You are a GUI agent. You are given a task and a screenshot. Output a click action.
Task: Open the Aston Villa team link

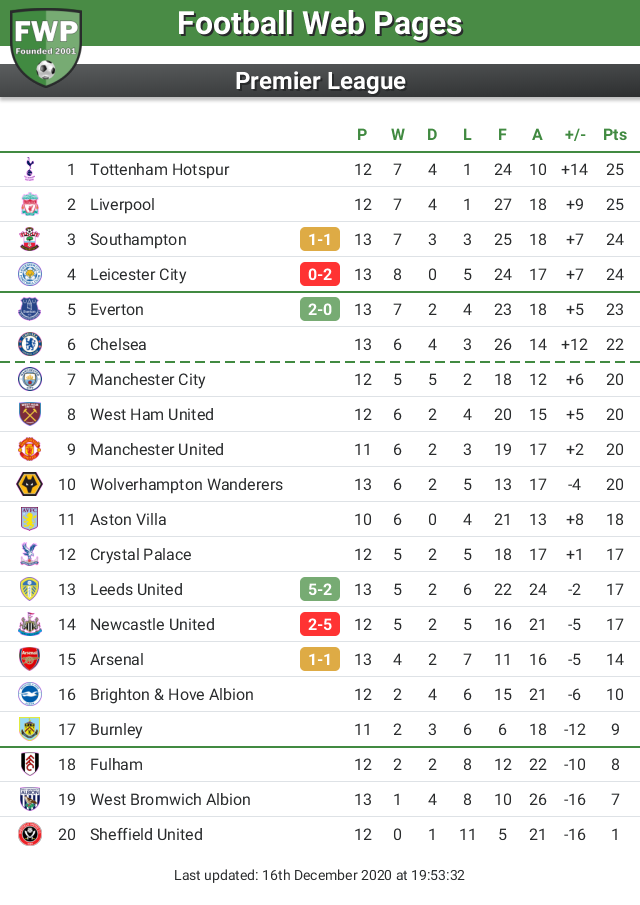click(x=128, y=519)
